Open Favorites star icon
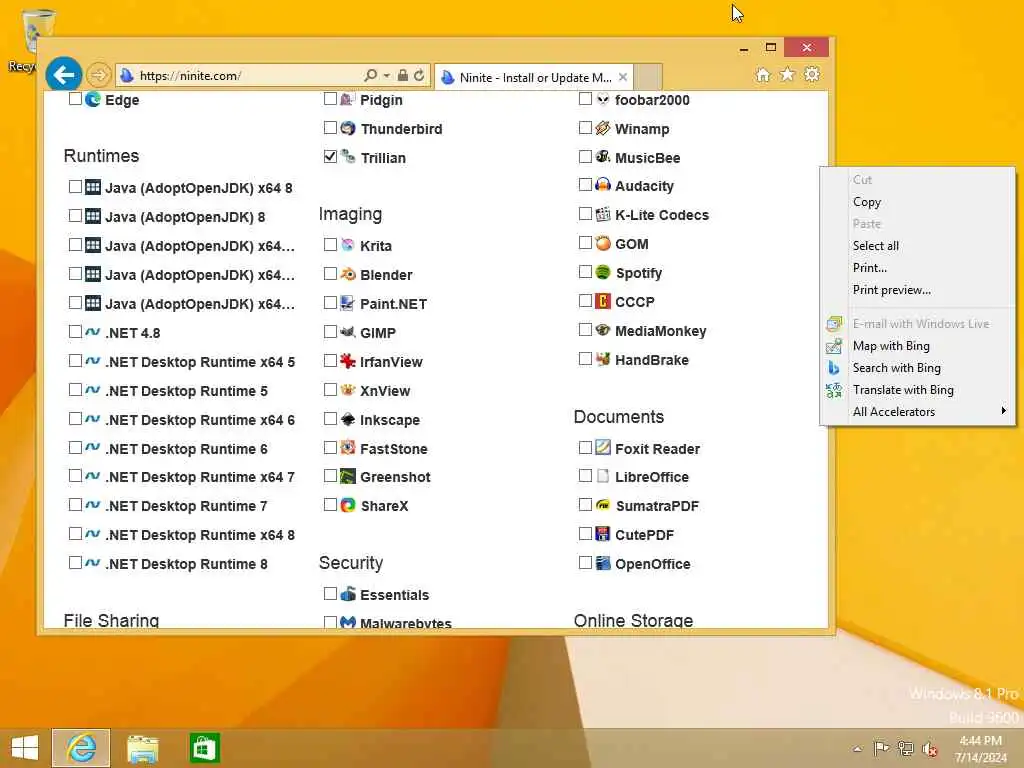The image size is (1024, 768). click(788, 75)
